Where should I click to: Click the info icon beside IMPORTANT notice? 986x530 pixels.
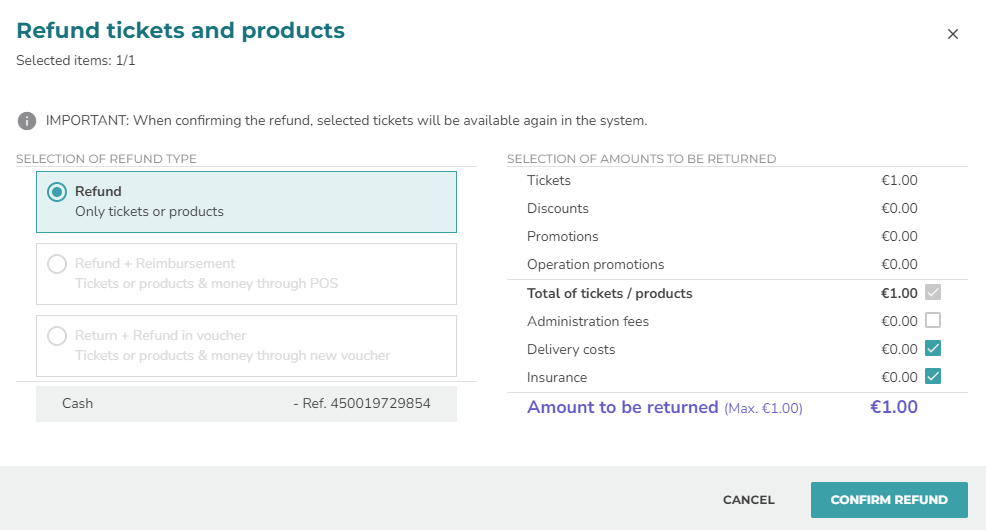[x=26, y=121]
